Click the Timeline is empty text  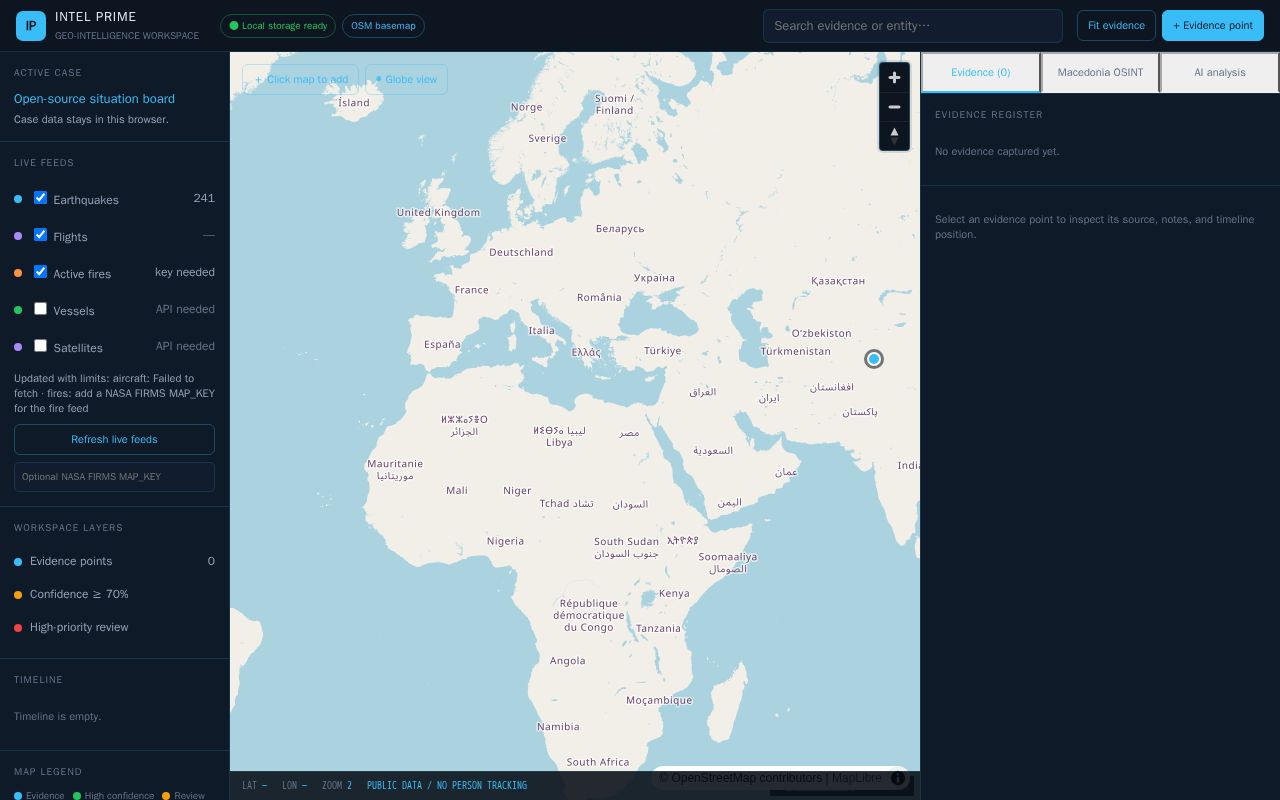click(x=57, y=716)
